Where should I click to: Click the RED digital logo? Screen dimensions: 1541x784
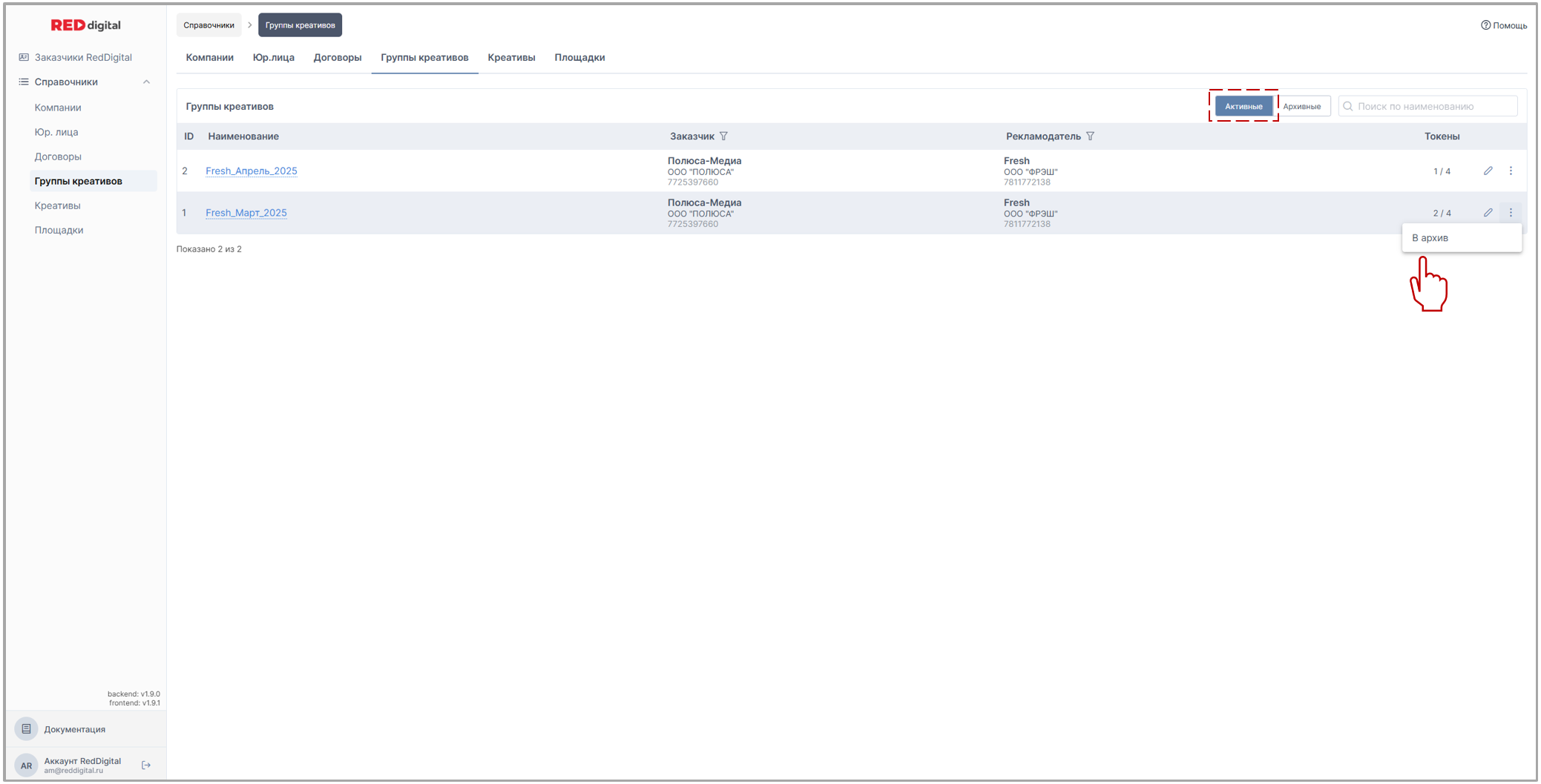(x=85, y=25)
